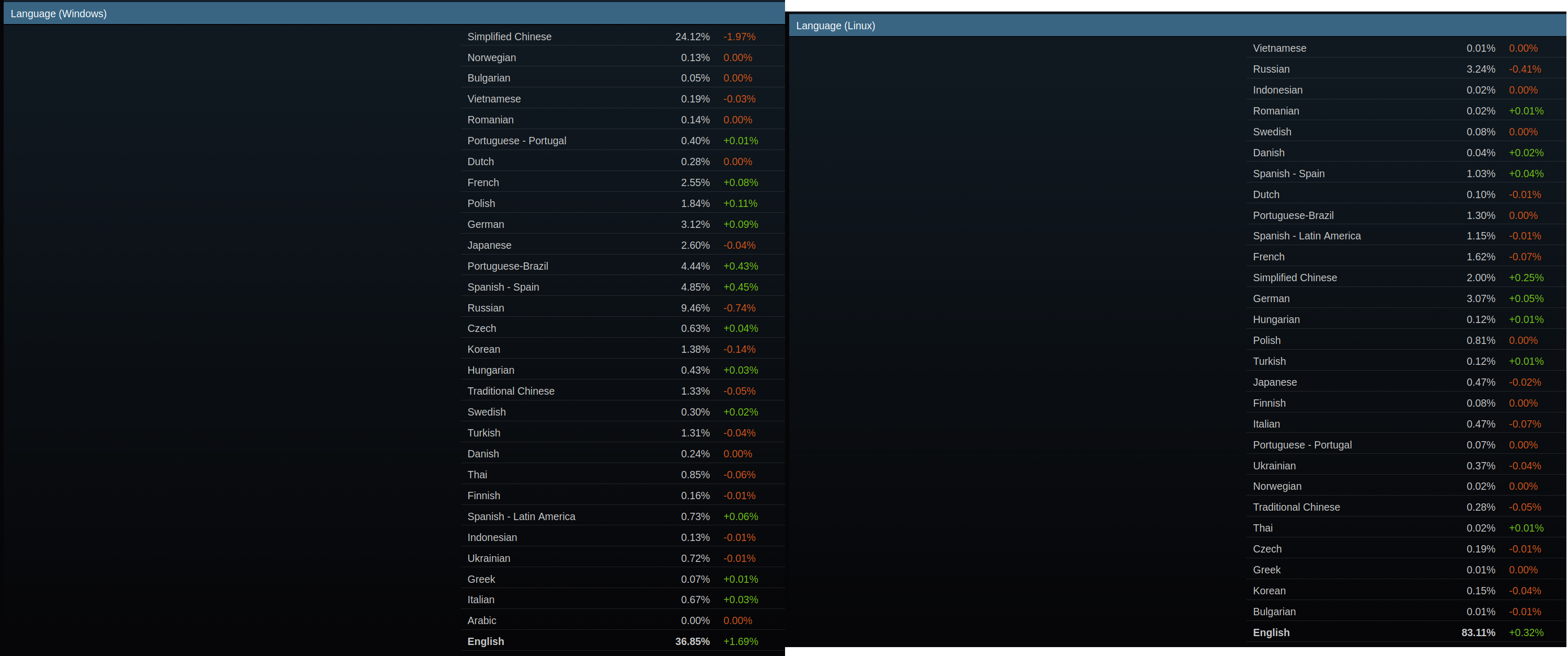Click Ukrainian row in Linux table

pyautogui.click(x=1273, y=466)
